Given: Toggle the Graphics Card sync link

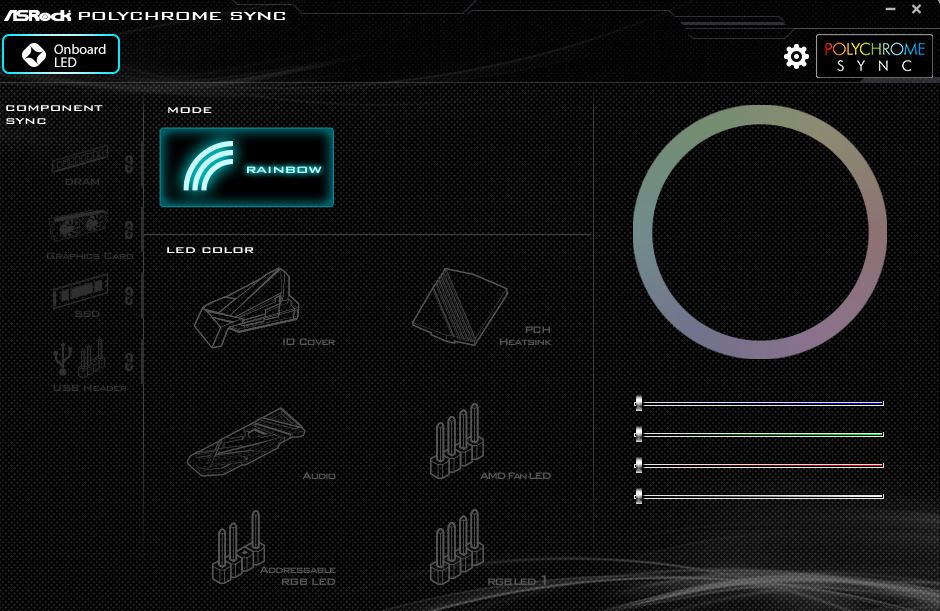Looking at the screenshot, I should [129, 230].
